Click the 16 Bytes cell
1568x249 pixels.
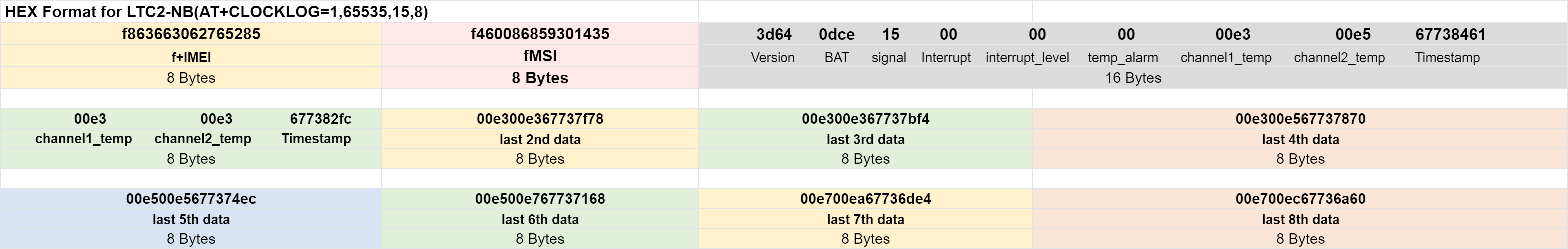pos(1133,78)
